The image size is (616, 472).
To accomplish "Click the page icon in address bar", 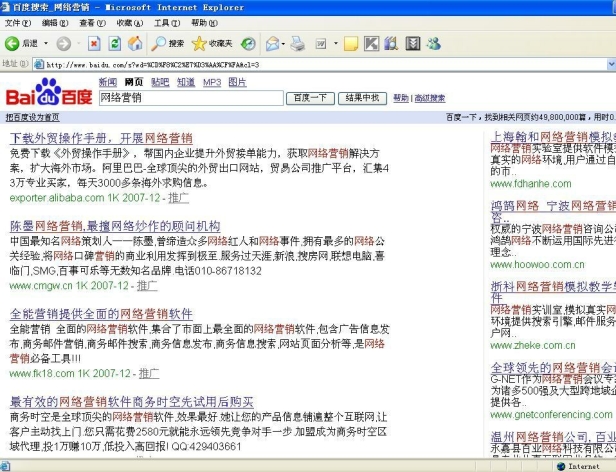I will coord(38,64).
